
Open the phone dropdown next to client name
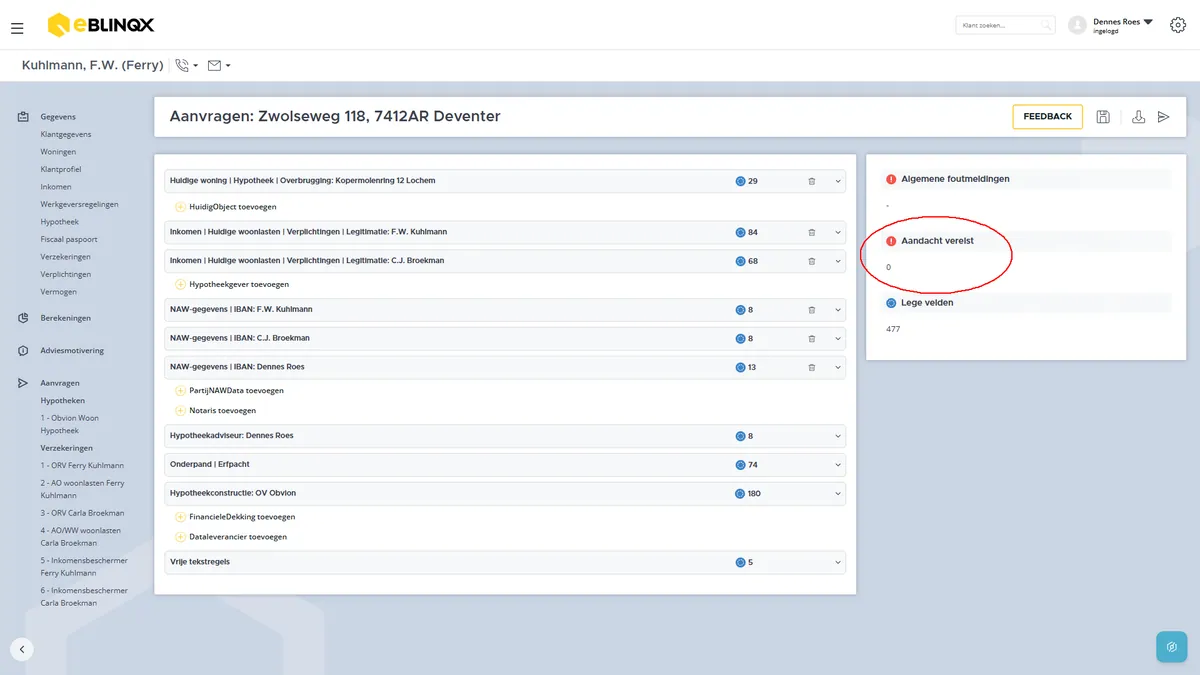pyautogui.click(x=187, y=66)
